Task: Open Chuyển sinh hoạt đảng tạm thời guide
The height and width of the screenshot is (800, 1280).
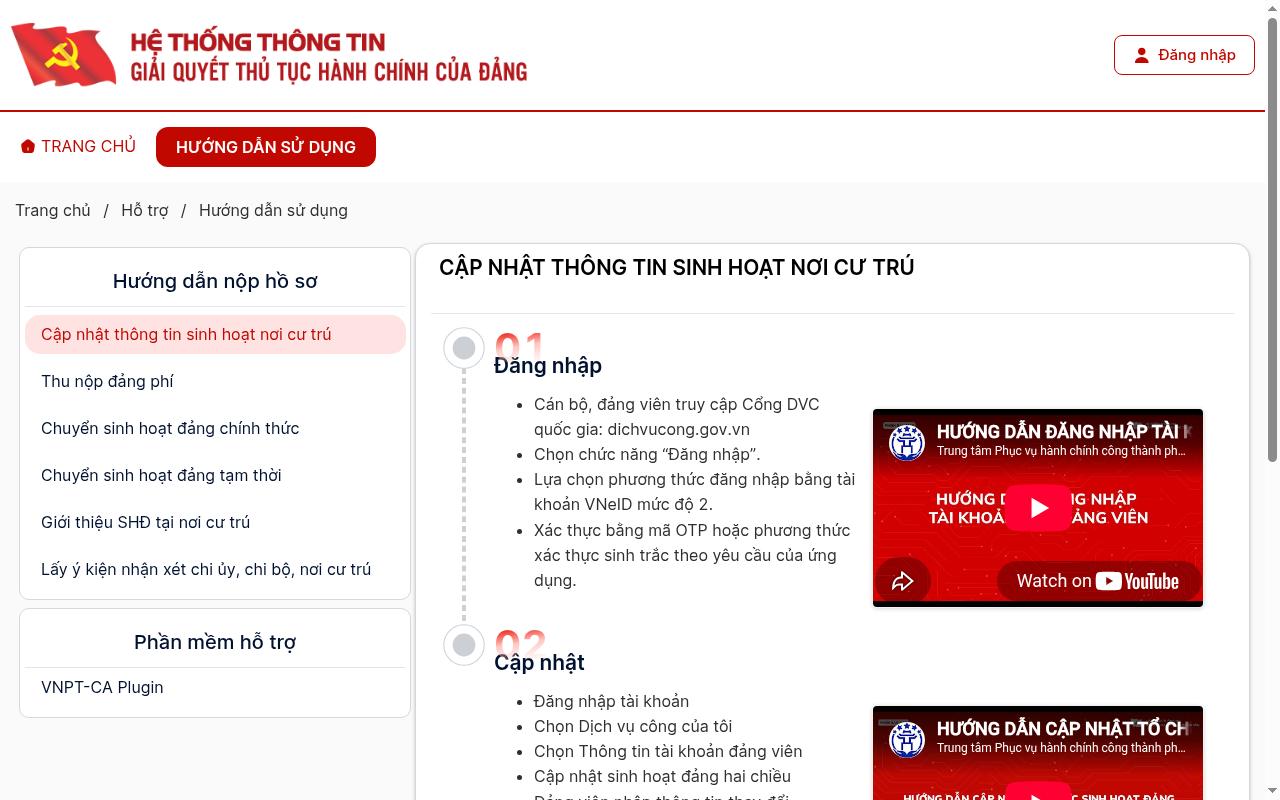Action: 215,475
